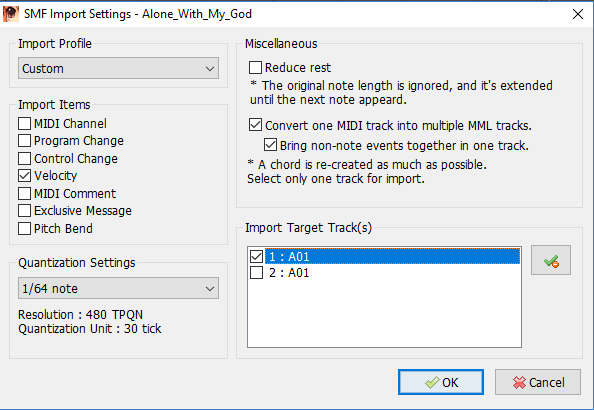Enable the MIDI Channel checkbox
The height and width of the screenshot is (410, 594).
[25, 123]
